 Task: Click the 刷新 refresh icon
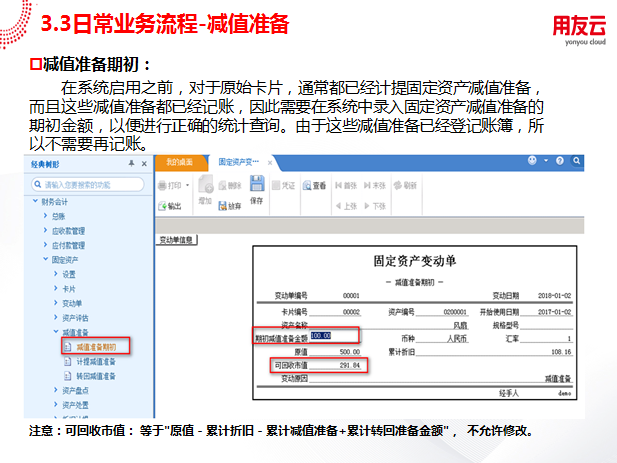click(398, 185)
